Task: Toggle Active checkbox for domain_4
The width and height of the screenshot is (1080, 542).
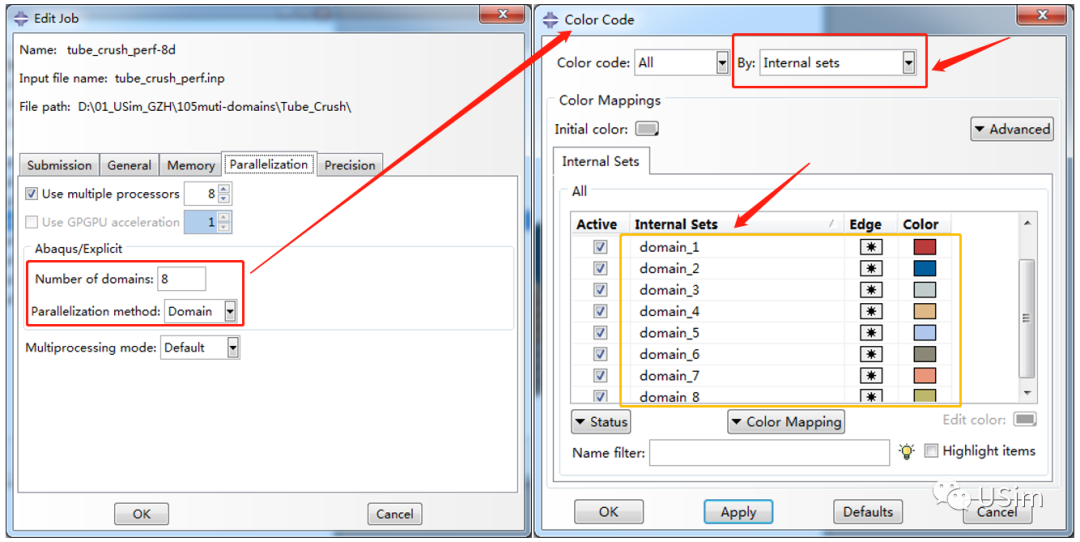Action: [x=600, y=311]
